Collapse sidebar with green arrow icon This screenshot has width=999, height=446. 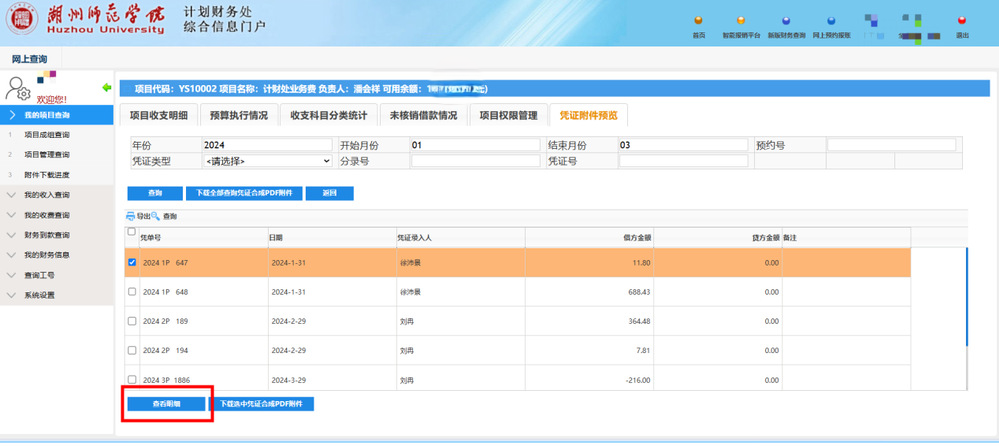click(x=107, y=87)
